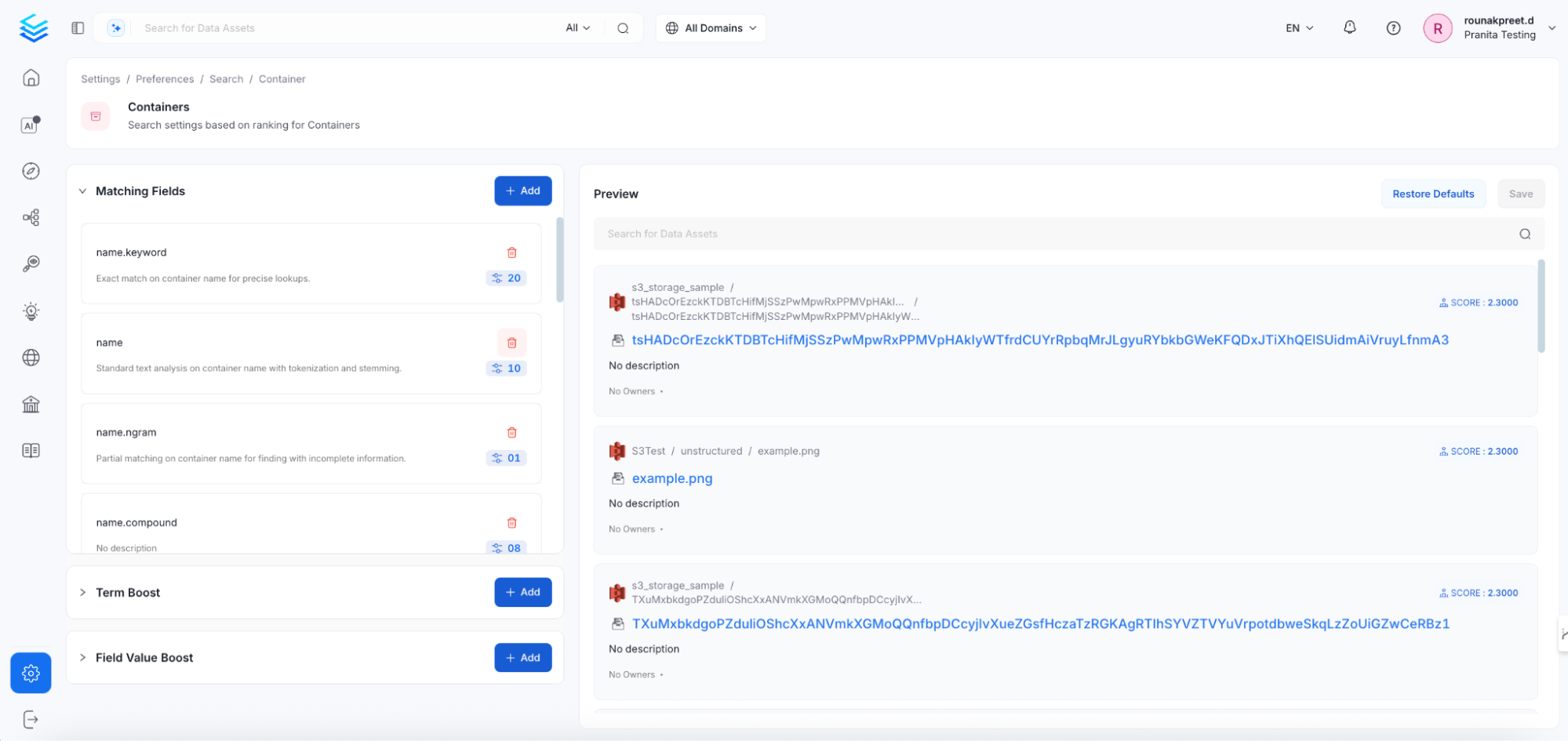
Task: Open the Insights lightbulb icon
Action: [30, 311]
